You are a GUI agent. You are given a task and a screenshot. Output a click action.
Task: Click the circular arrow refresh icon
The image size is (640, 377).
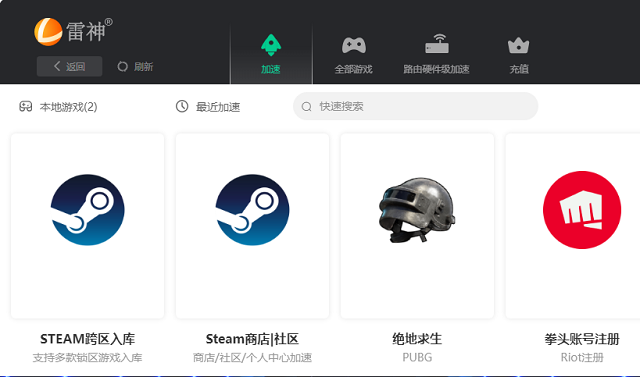pyautogui.click(x=122, y=66)
